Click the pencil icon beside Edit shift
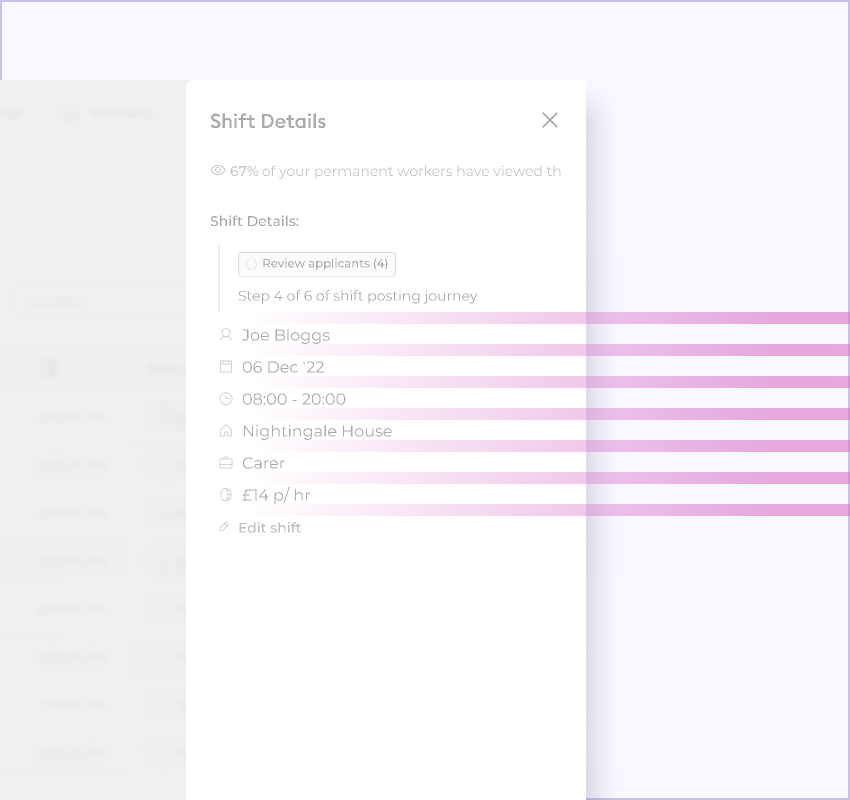The width and height of the screenshot is (850, 800). point(224,527)
